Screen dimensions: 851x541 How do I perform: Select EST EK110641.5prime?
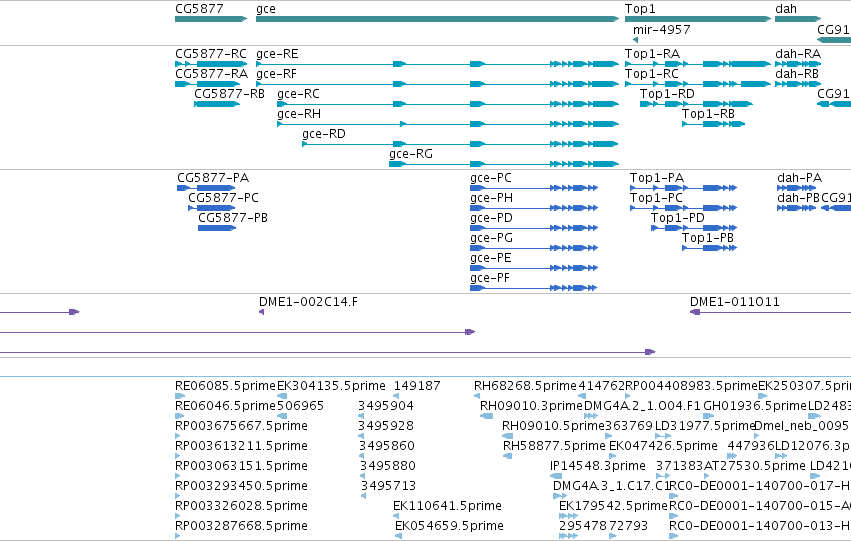[396, 516]
